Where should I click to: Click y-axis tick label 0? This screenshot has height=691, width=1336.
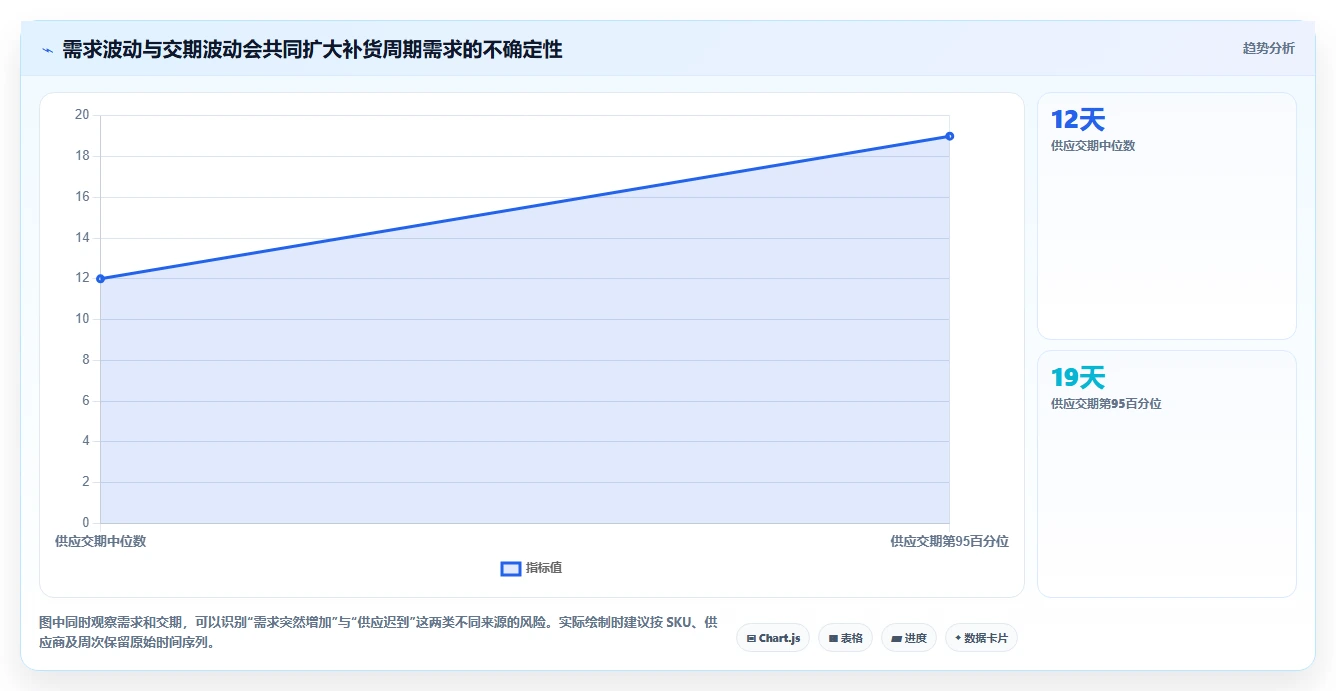(86, 523)
